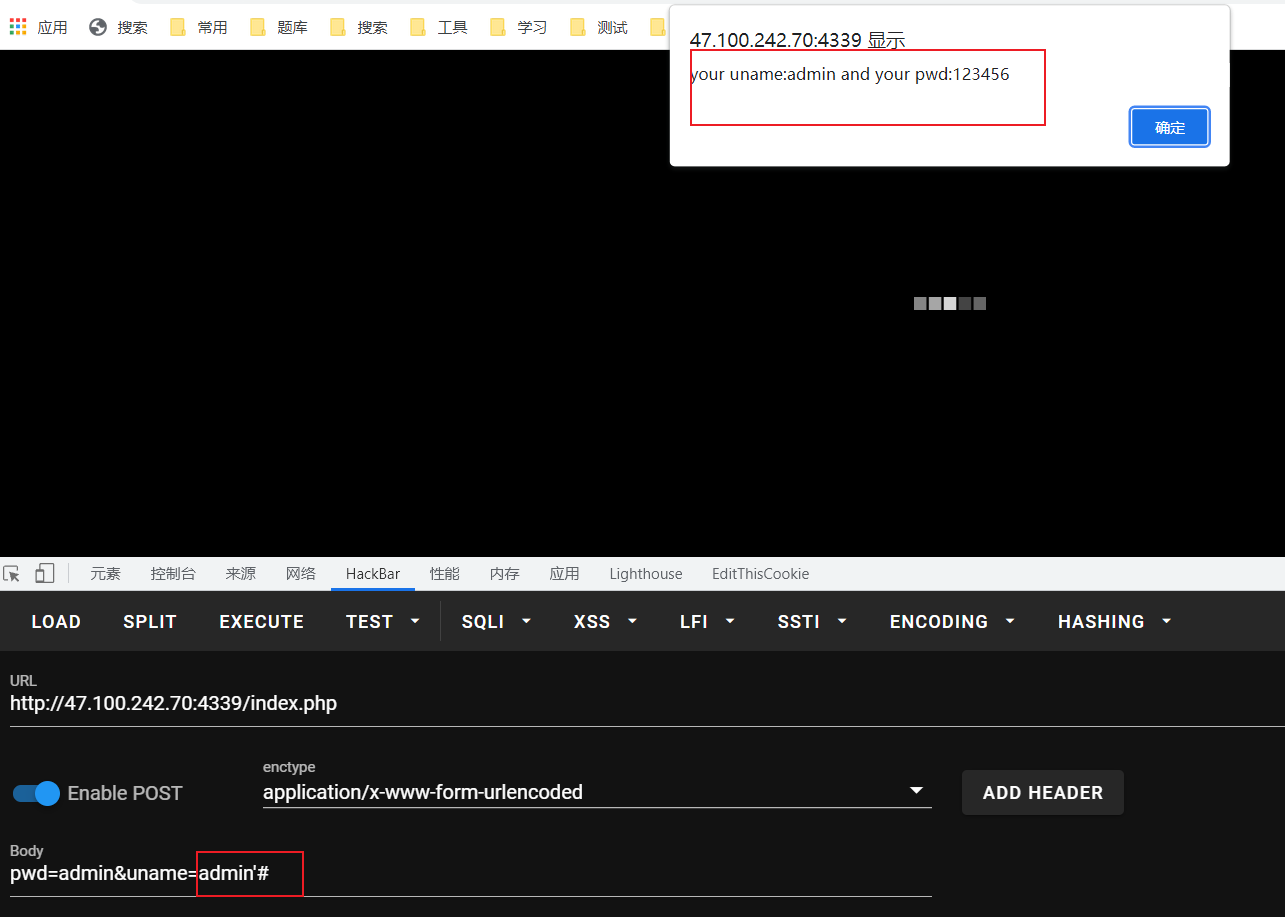Expand the XSS dropdown menu

click(605, 621)
